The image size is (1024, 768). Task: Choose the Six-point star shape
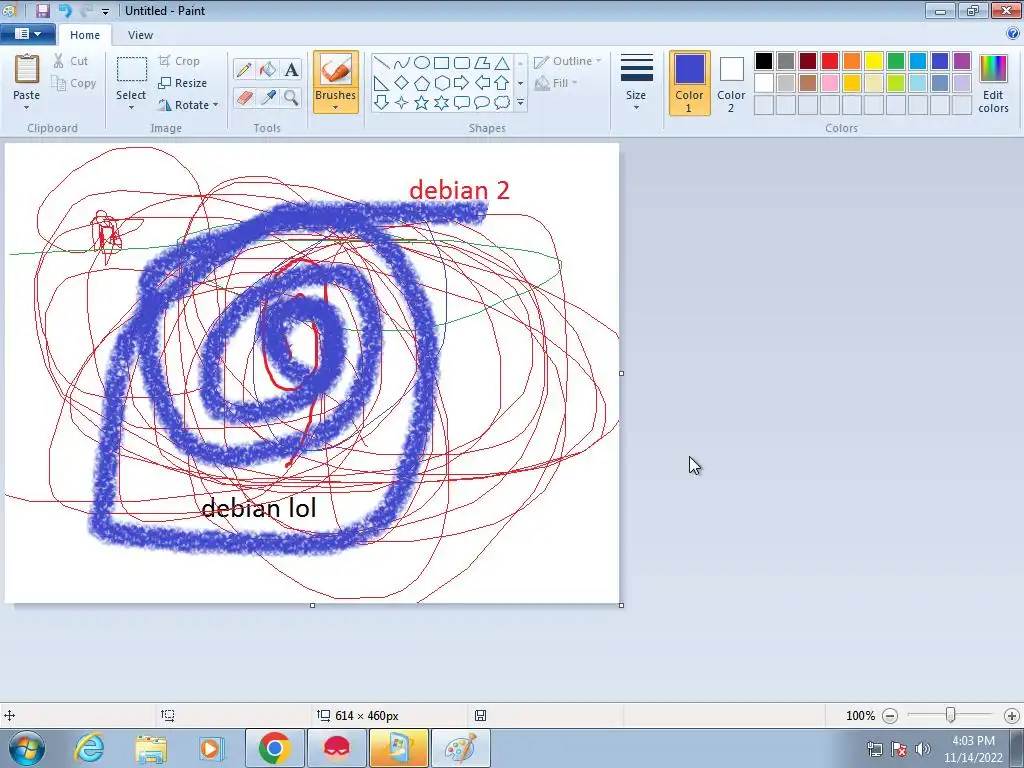(x=441, y=103)
